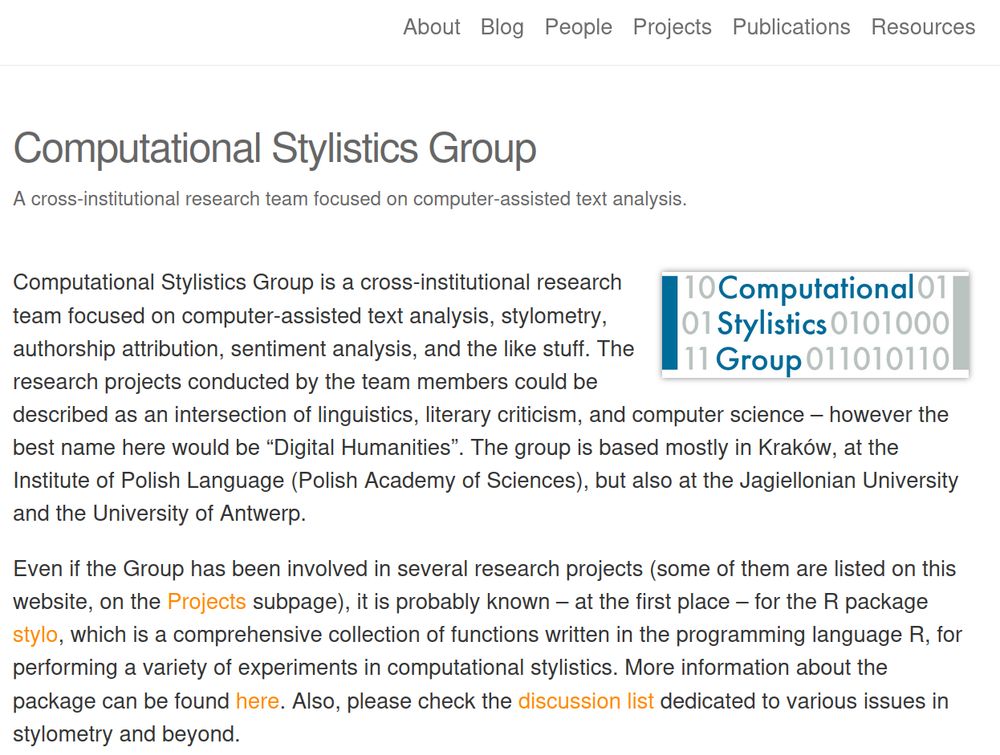Image resolution: width=1000 pixels, height=755 pixels.
Task: Open the Publications menu item
Action: [x=791, y=27]
